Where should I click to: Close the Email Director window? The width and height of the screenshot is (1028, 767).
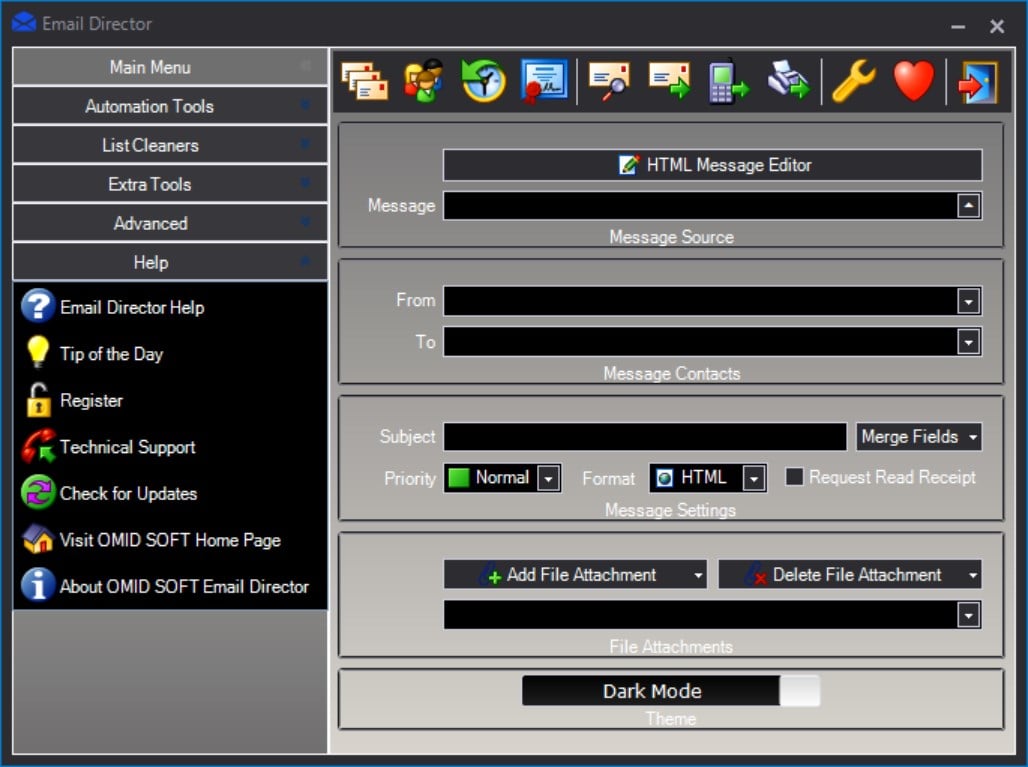pos(997,26)
